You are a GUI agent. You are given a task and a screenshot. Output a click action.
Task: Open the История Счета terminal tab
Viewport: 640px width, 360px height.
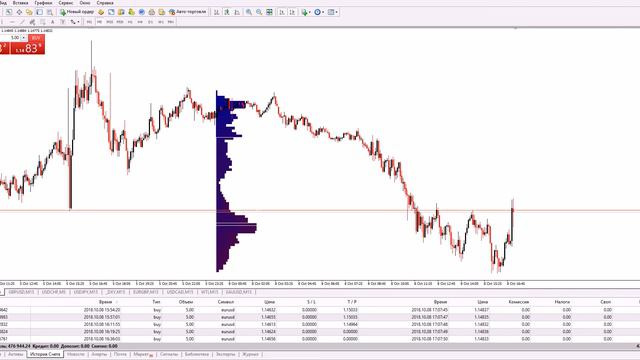45,354
